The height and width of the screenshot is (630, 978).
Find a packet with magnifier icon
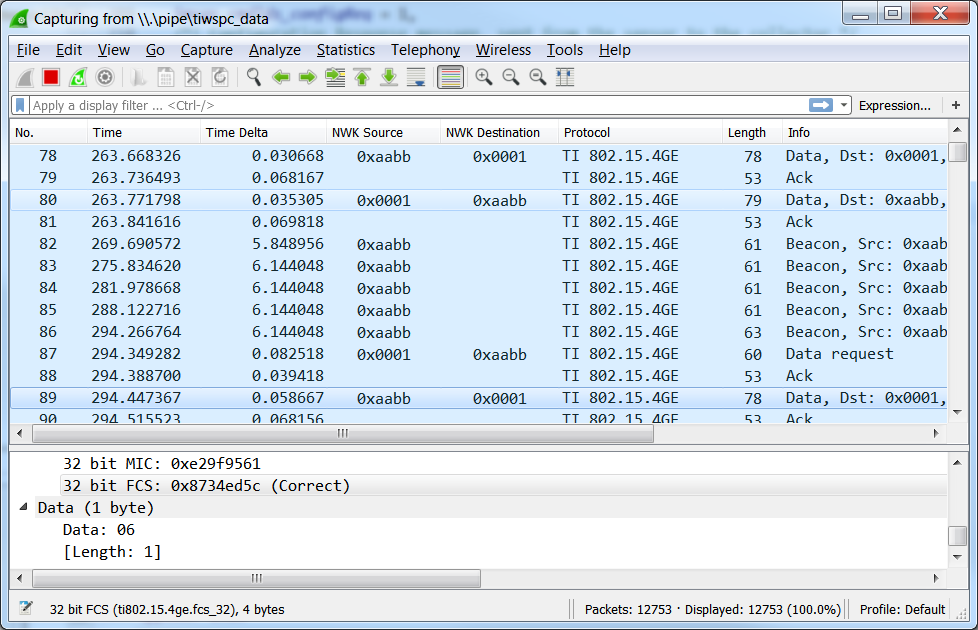(x=253, y=77)
